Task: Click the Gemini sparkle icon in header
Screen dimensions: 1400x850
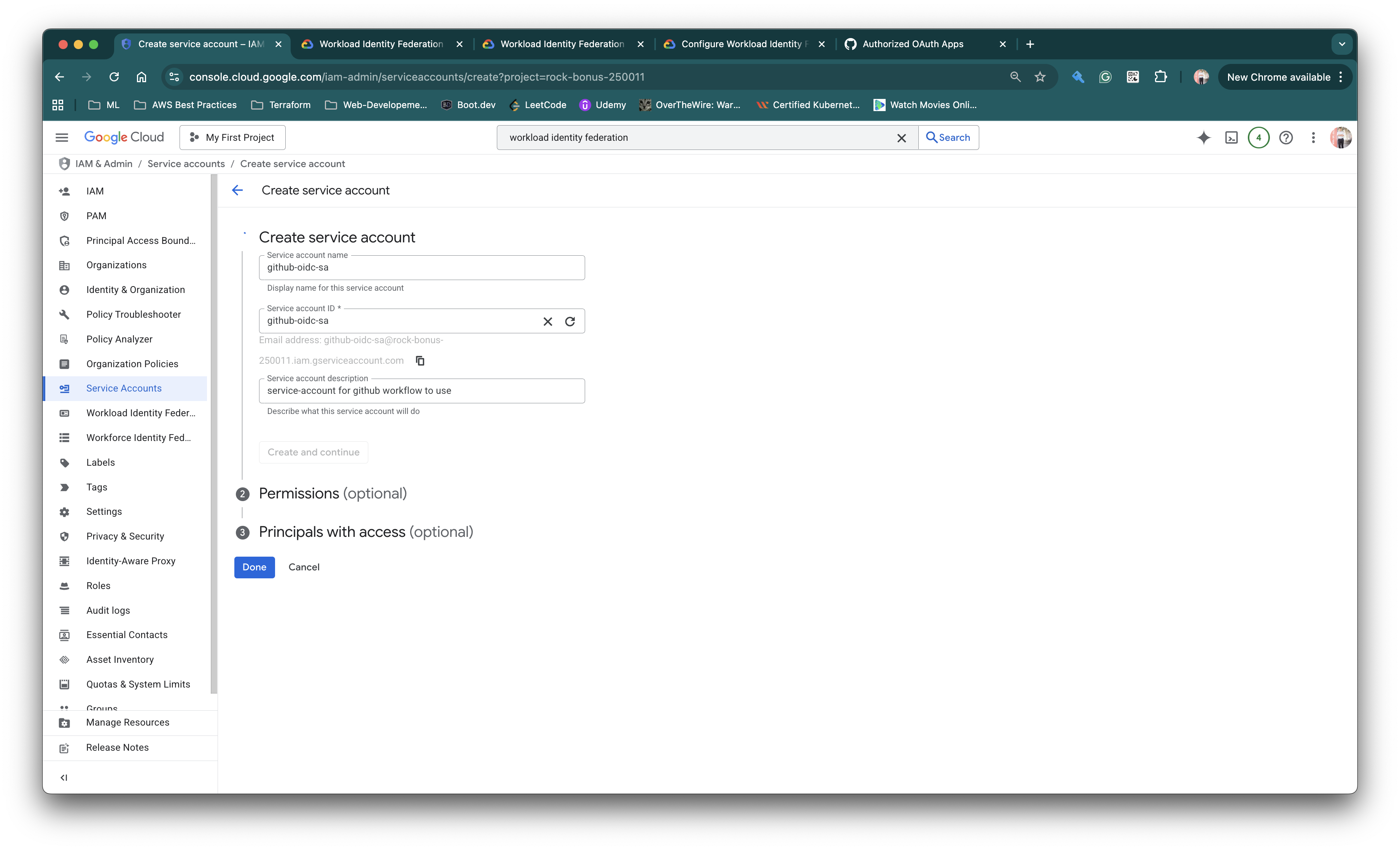Action: pos(1203,137)
